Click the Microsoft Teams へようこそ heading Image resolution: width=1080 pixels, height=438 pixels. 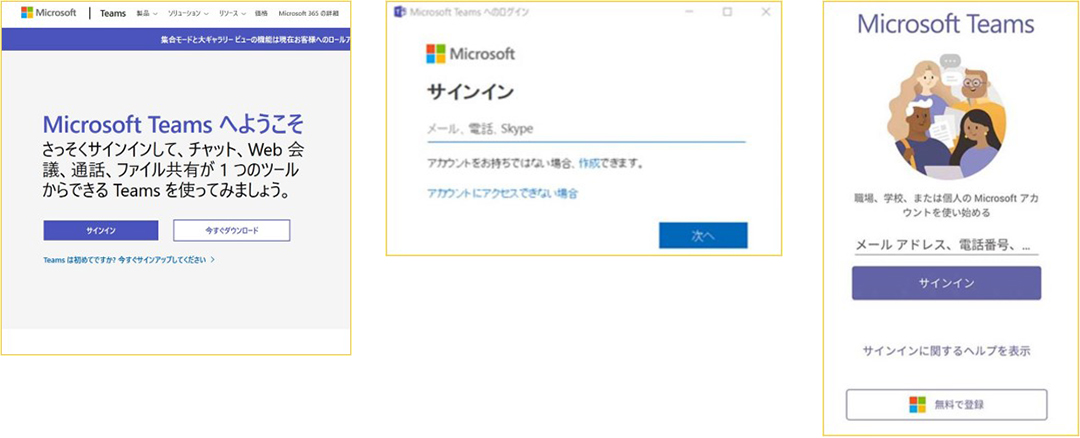(x=173, y=125)
